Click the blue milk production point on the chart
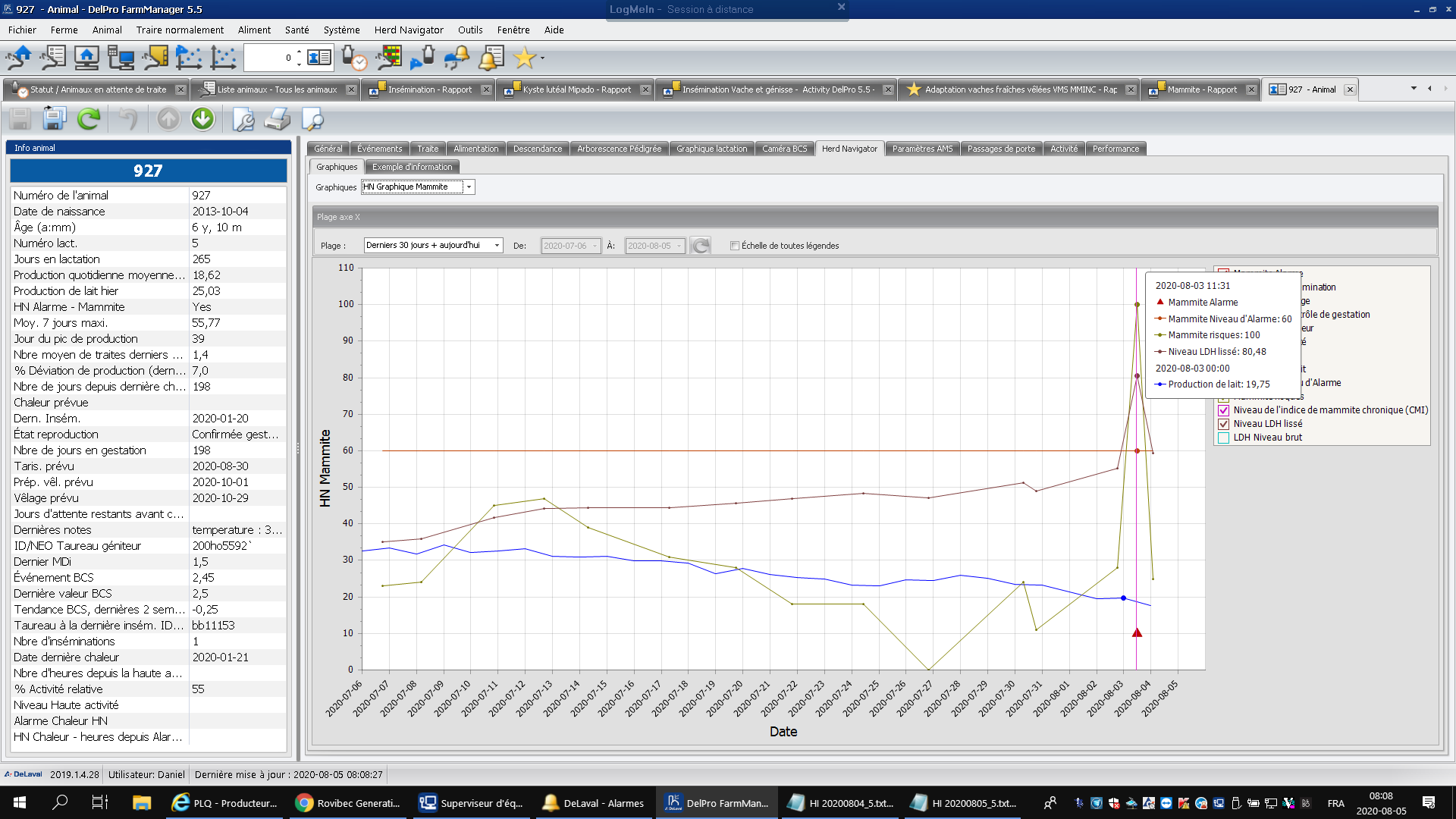The height and width of the screenshot is (819, 1456). pos(1124,598)
